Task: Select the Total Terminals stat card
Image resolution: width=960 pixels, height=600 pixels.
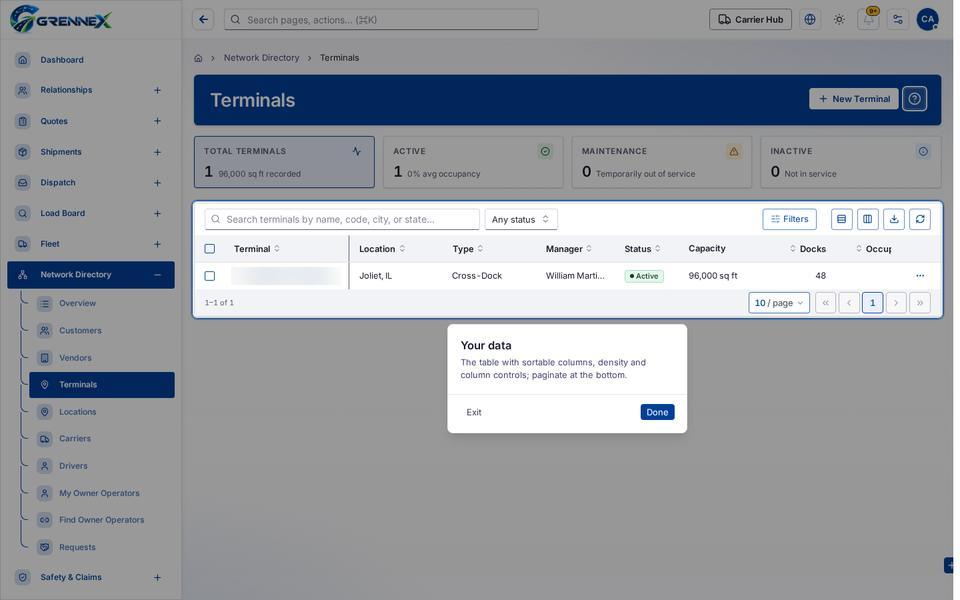Action: [284, 162]
